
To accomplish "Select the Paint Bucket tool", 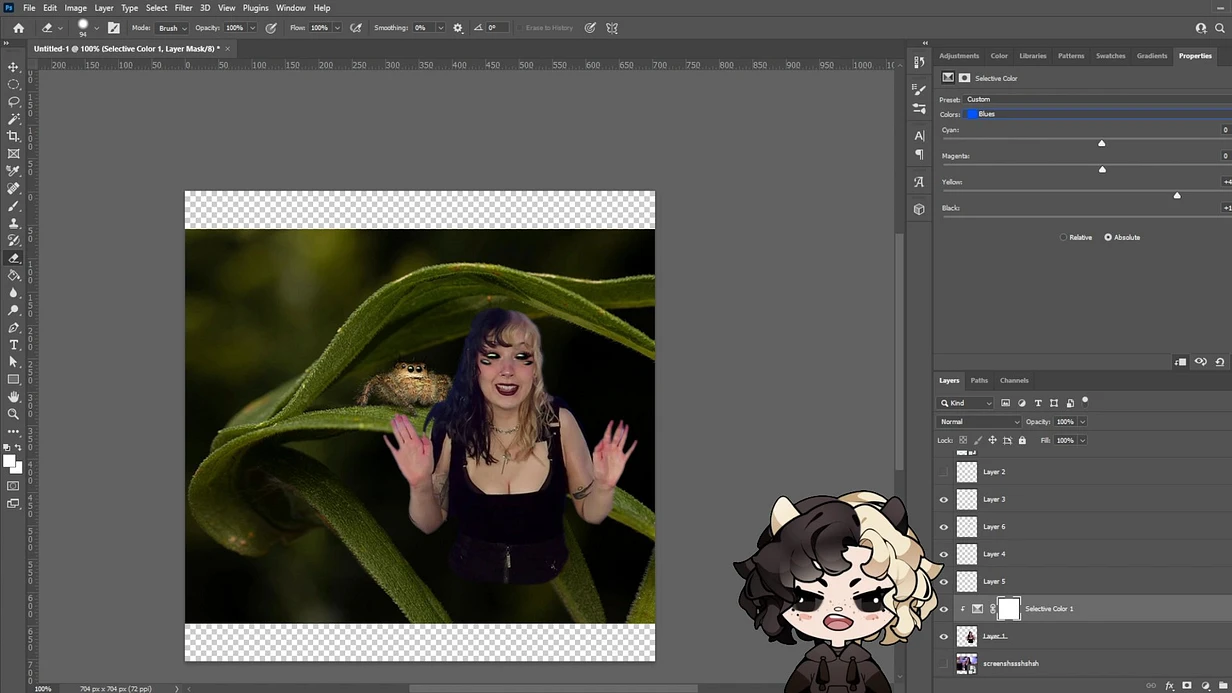I will (13, 275).
